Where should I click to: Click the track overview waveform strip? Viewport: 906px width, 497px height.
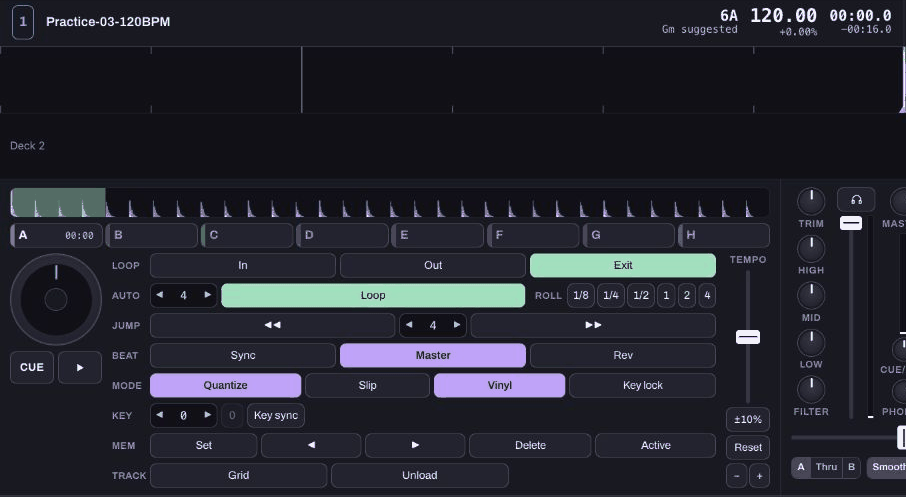390,202
